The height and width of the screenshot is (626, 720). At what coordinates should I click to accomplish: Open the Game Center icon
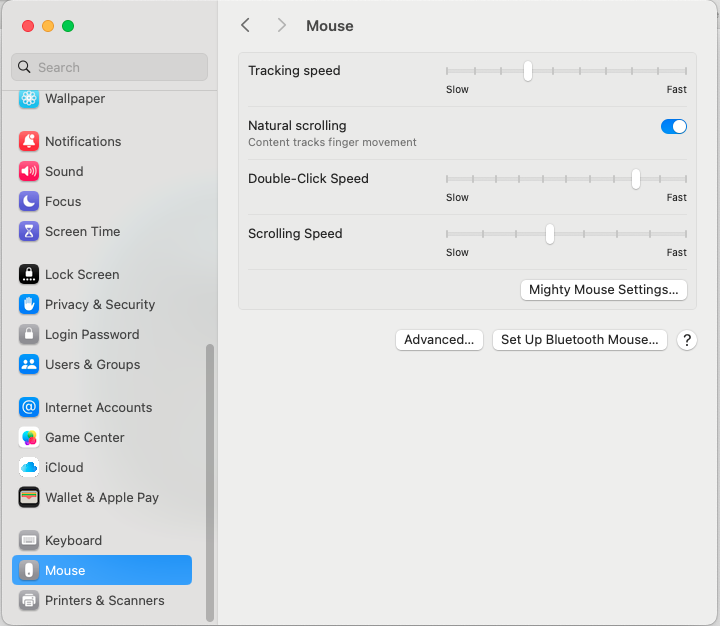coord(29,437)
